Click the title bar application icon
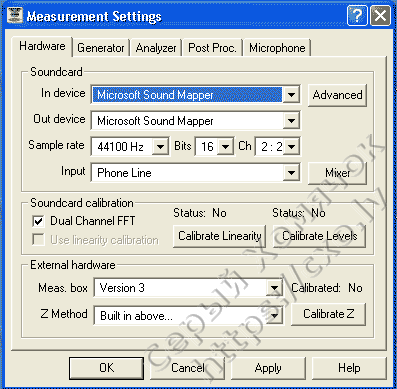The height and width of the screenshot is (389, 397). point(15,15)
